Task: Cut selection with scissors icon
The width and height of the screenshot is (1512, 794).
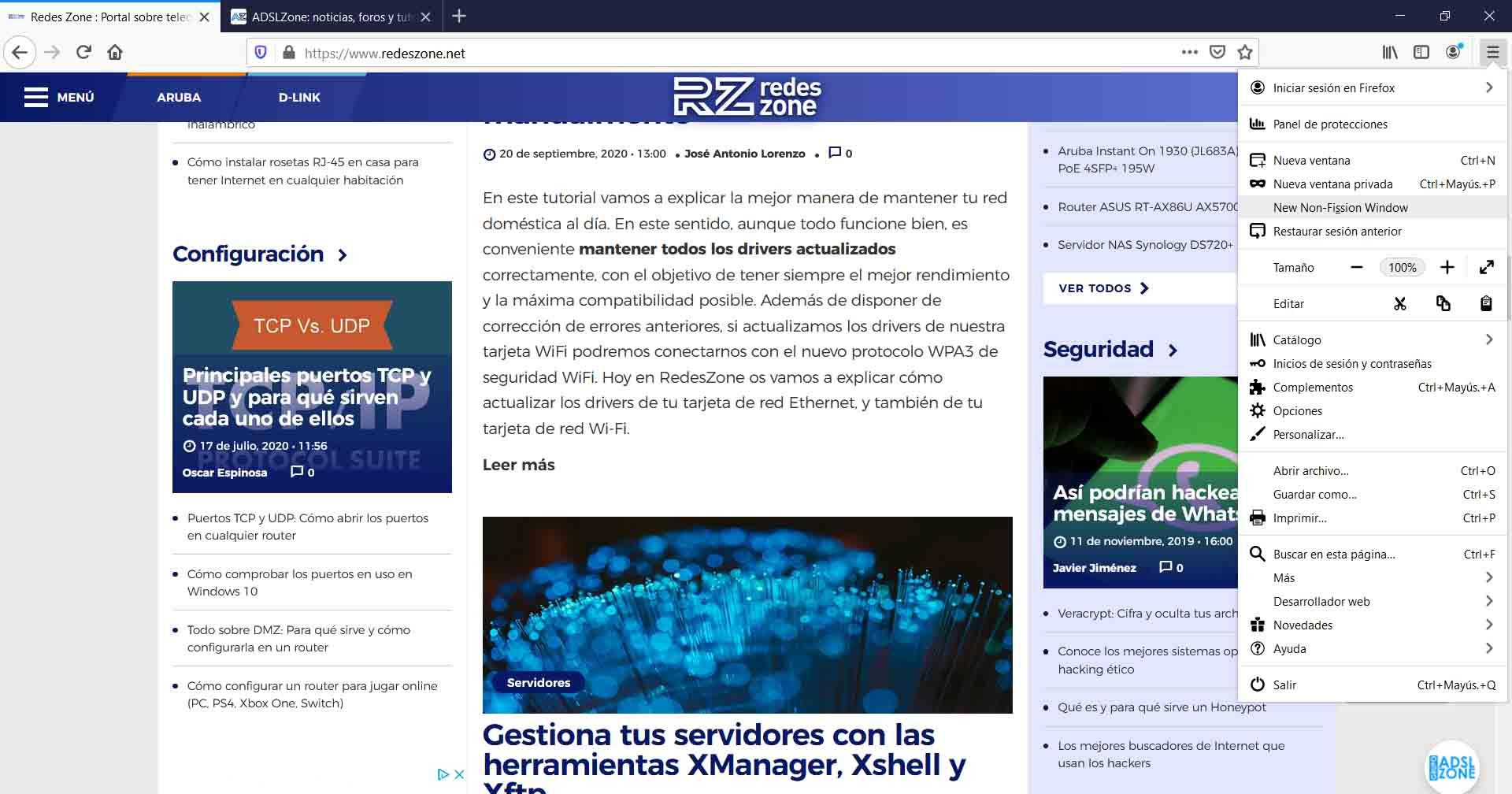Action: click(1400, 303)
